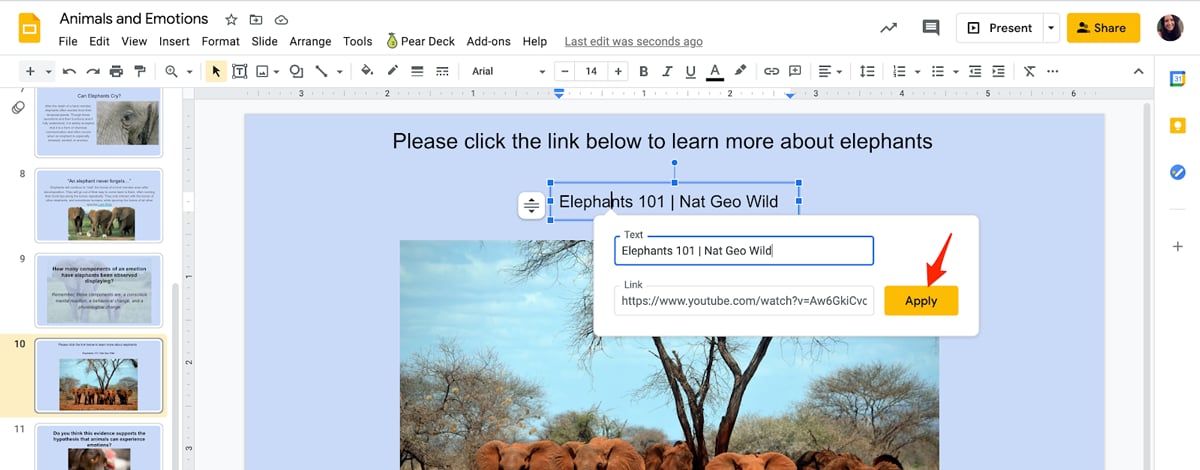The image size is (1200, 470).
Task: Choose the Select arrow cursor tool
Action: point(215,71)
